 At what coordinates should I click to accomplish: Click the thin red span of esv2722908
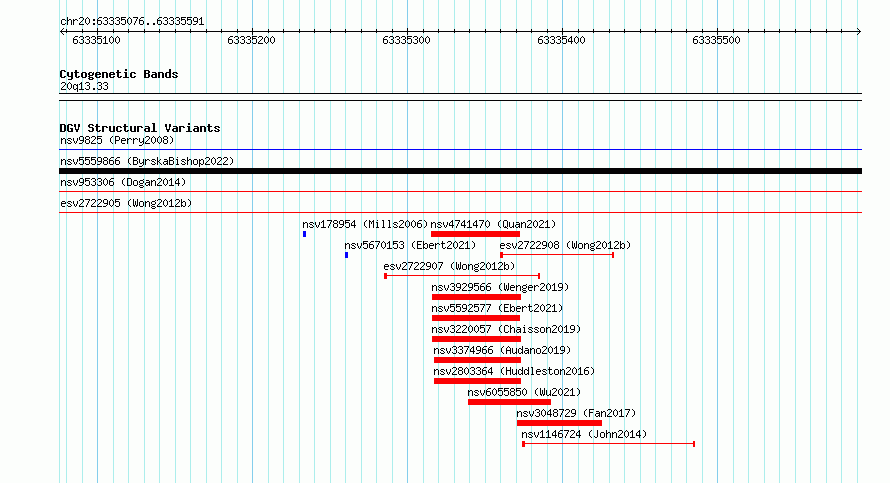557,255
